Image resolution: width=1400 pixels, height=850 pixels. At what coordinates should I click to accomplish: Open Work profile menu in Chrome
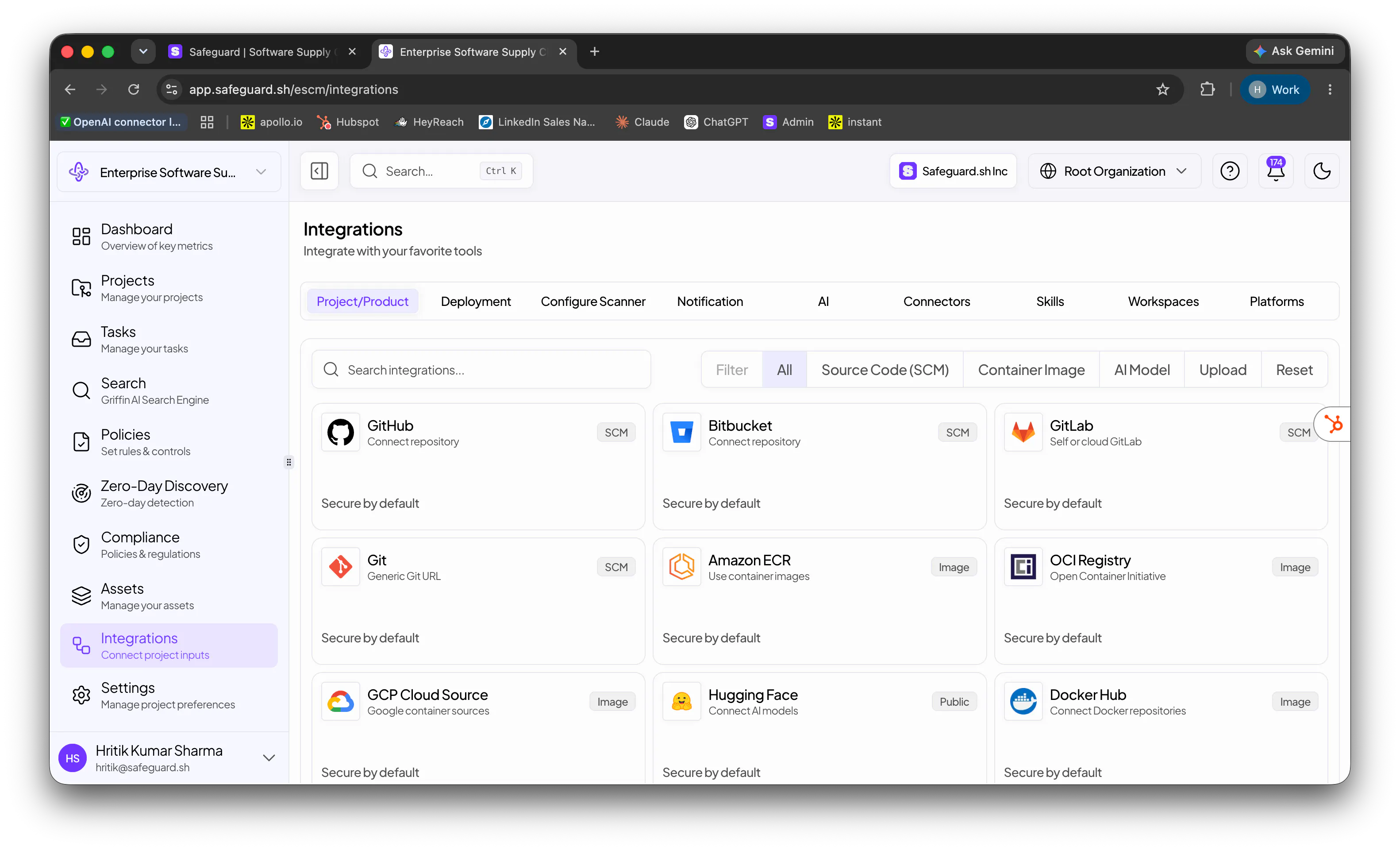pos(1274,89)
